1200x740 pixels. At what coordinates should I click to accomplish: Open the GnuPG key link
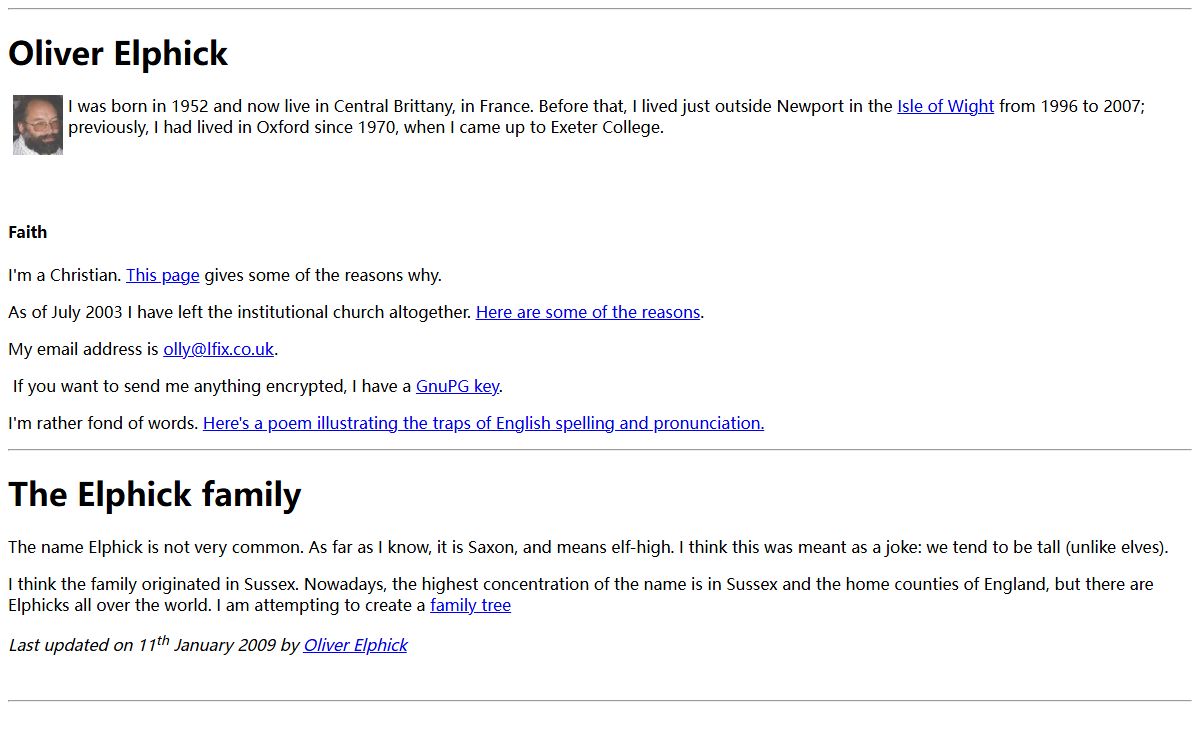457,386
